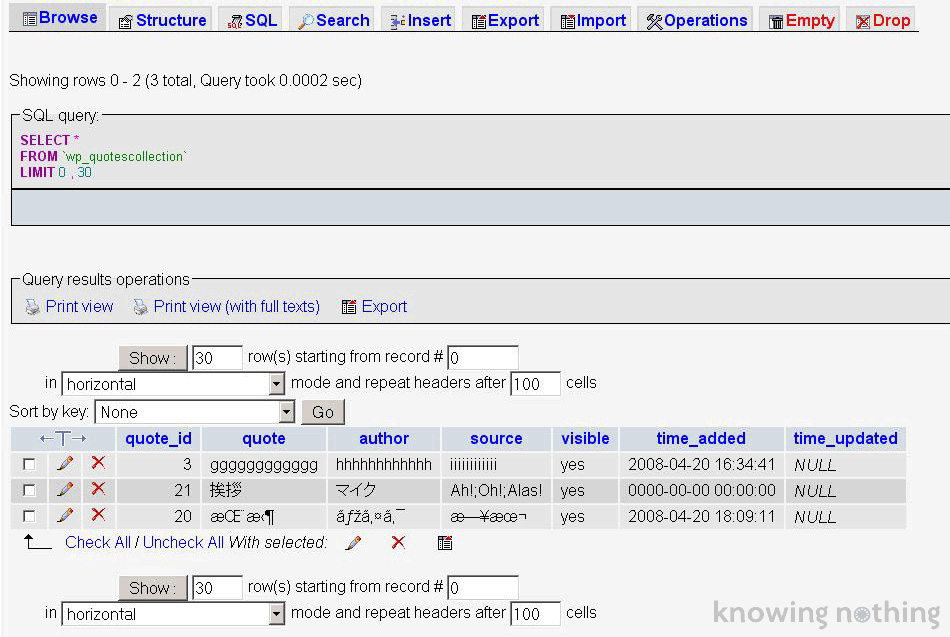Screen dimensions: 950x637
Task: Sort by visible column header
Action: coord(585,438)
